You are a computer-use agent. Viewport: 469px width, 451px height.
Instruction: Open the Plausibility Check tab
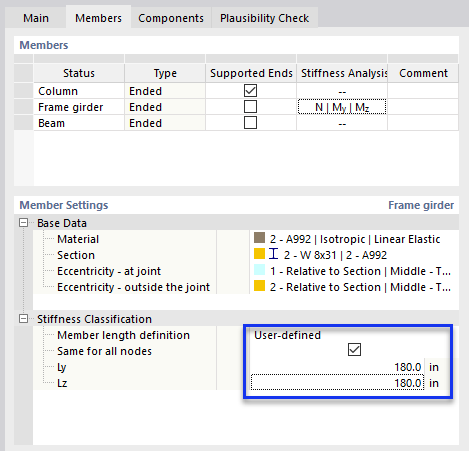coord(264,18)
